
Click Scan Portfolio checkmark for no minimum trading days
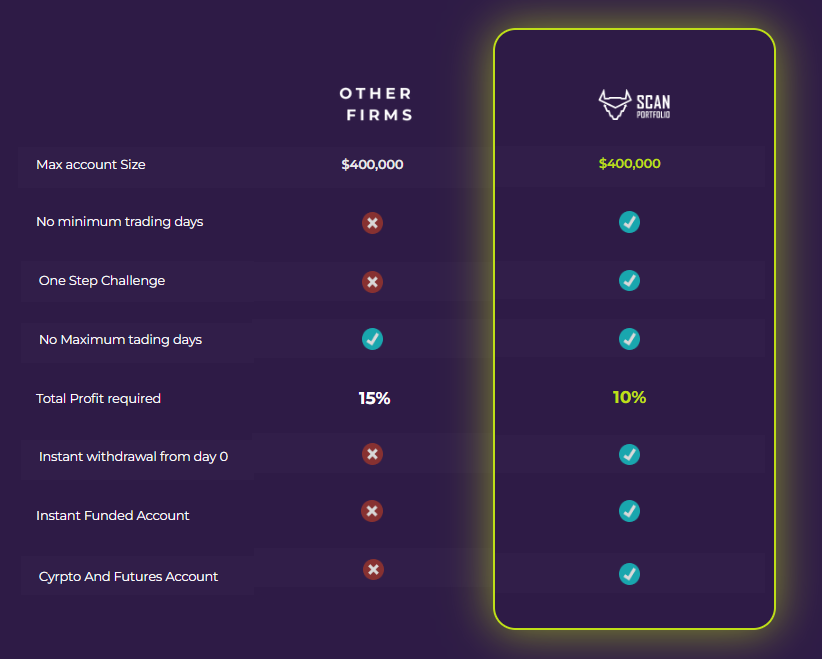tap(629, 222)
